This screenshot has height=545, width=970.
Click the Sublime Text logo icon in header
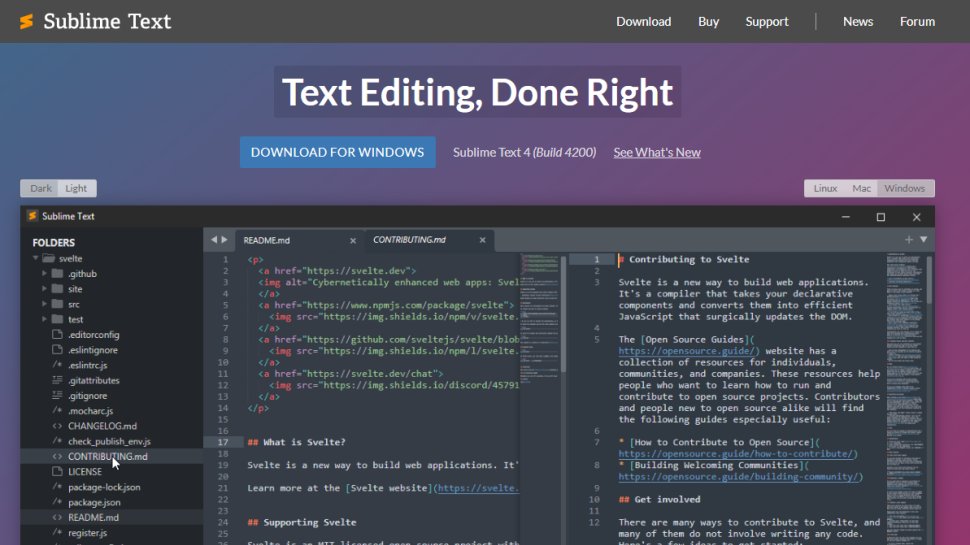27,22
